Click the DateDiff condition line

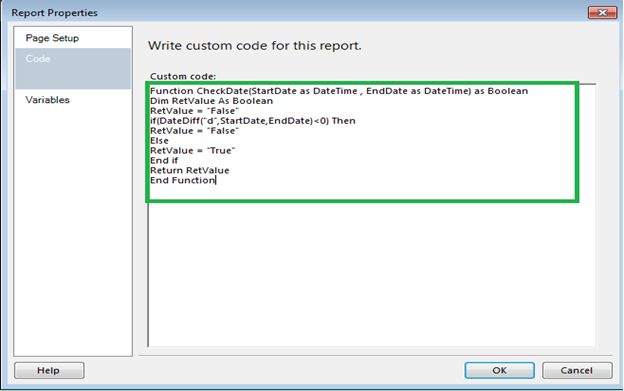click(253, 121)
